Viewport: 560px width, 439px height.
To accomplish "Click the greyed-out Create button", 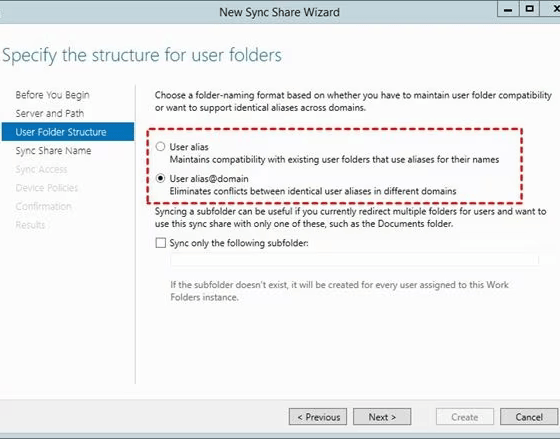I will click(465, 417).
